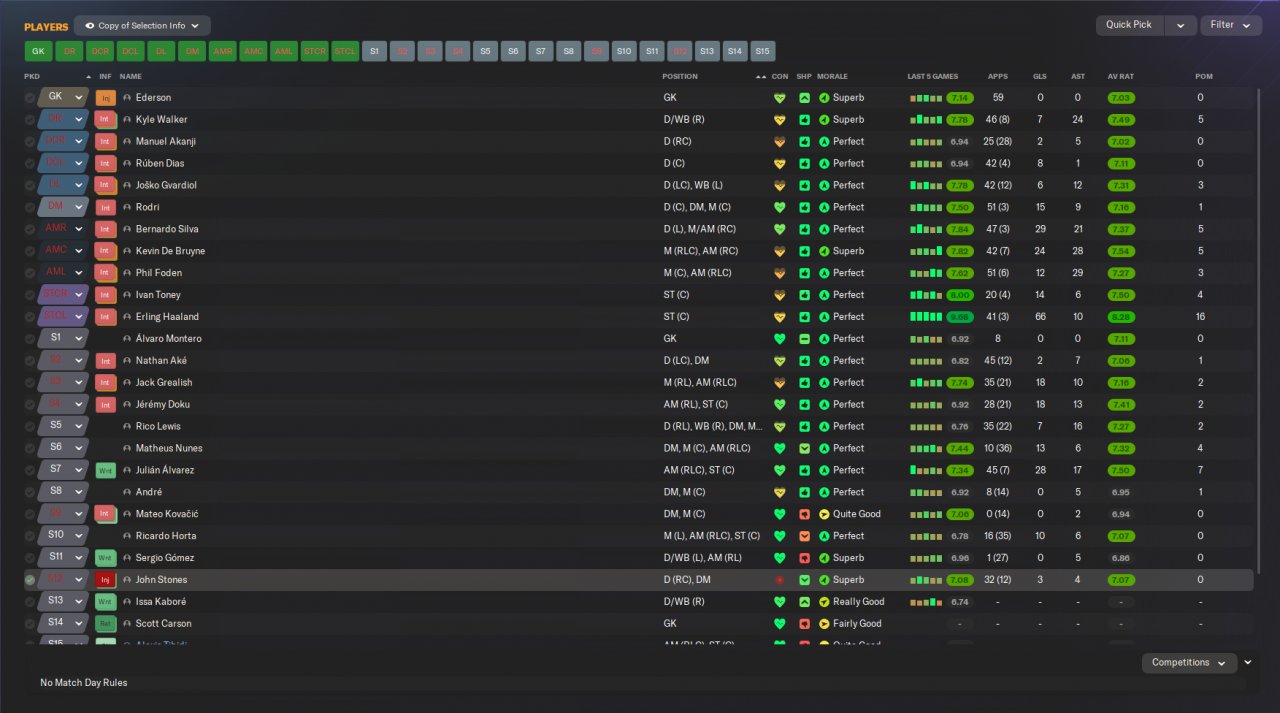Click Issa Kaboré's Really Good morale icon
The height and width of the screenshot is (713, 1280).
pyautogui.click(x=824, y=602)
